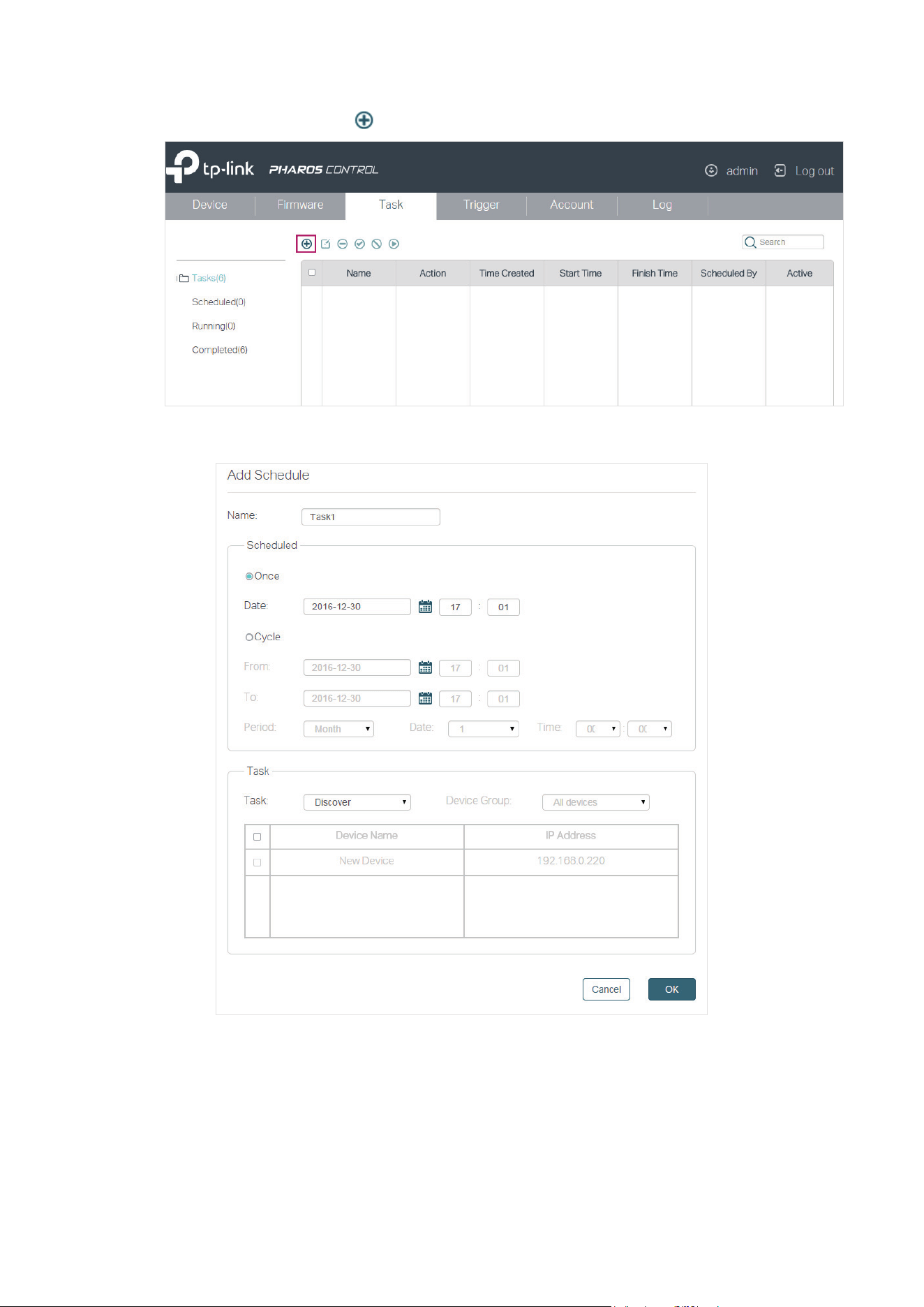The image size is (924, 1307).
Task: Click the New Device name cell
Action: [x=367, y=862]
